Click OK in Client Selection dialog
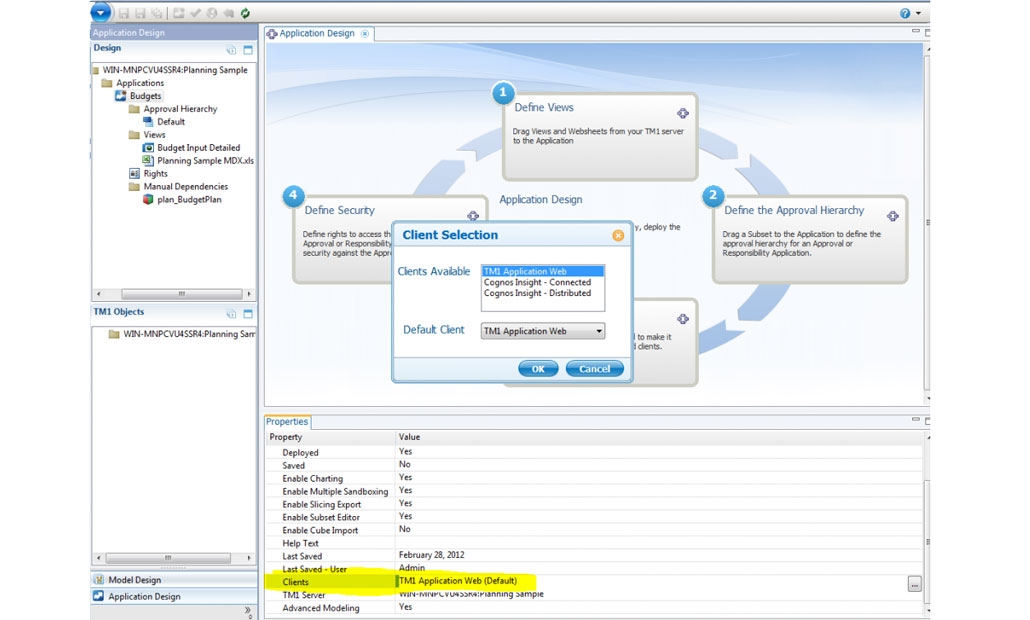The height and width of the screenshot is (620, 1030). (x=538, y=369)
